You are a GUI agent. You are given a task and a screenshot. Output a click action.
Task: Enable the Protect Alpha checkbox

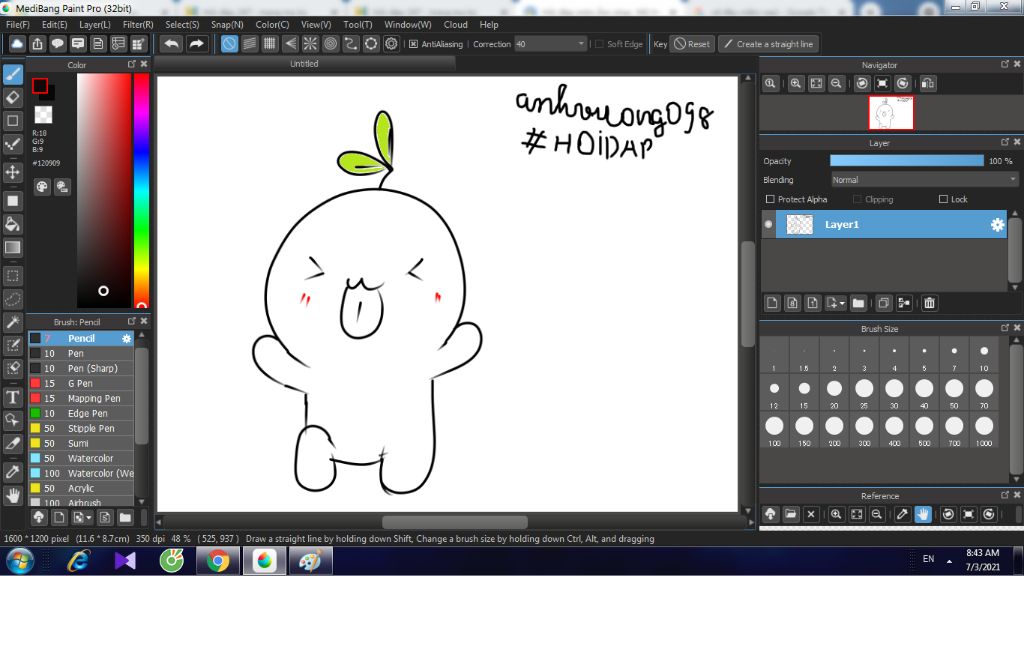(x=770, y=199)
